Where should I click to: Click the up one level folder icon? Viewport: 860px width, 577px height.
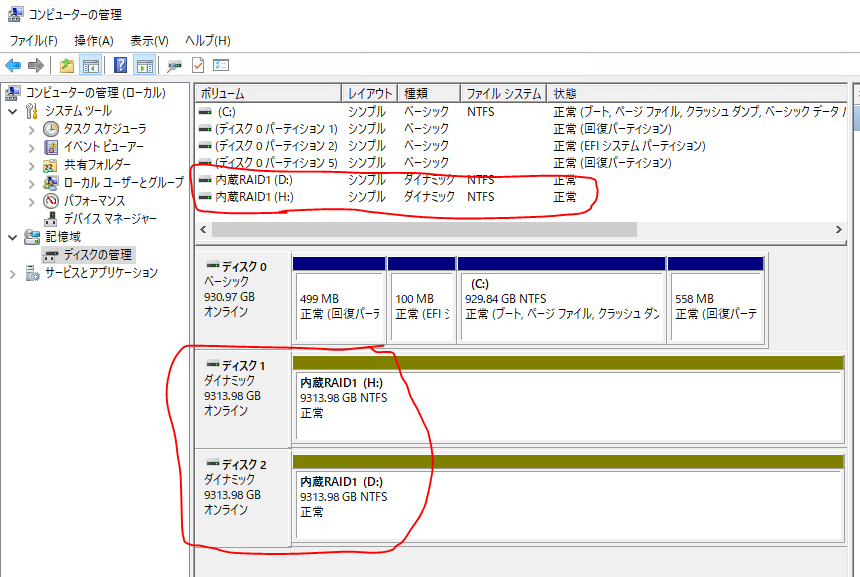coord(65,63)
